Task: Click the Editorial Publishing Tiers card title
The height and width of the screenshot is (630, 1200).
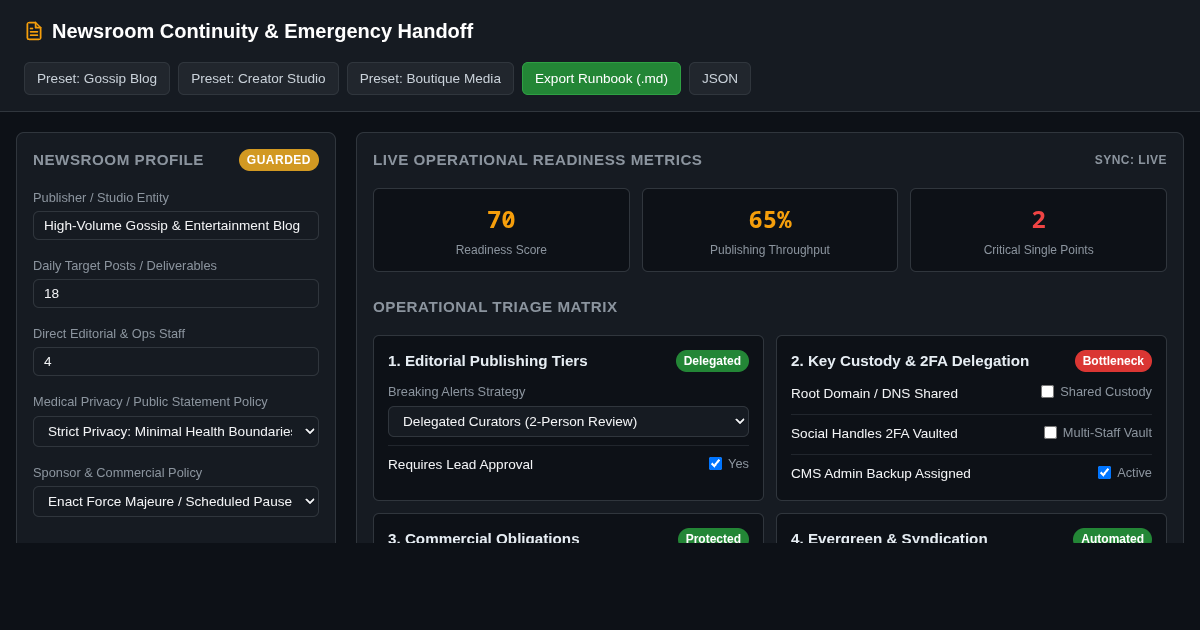Action: click(488, 361)
